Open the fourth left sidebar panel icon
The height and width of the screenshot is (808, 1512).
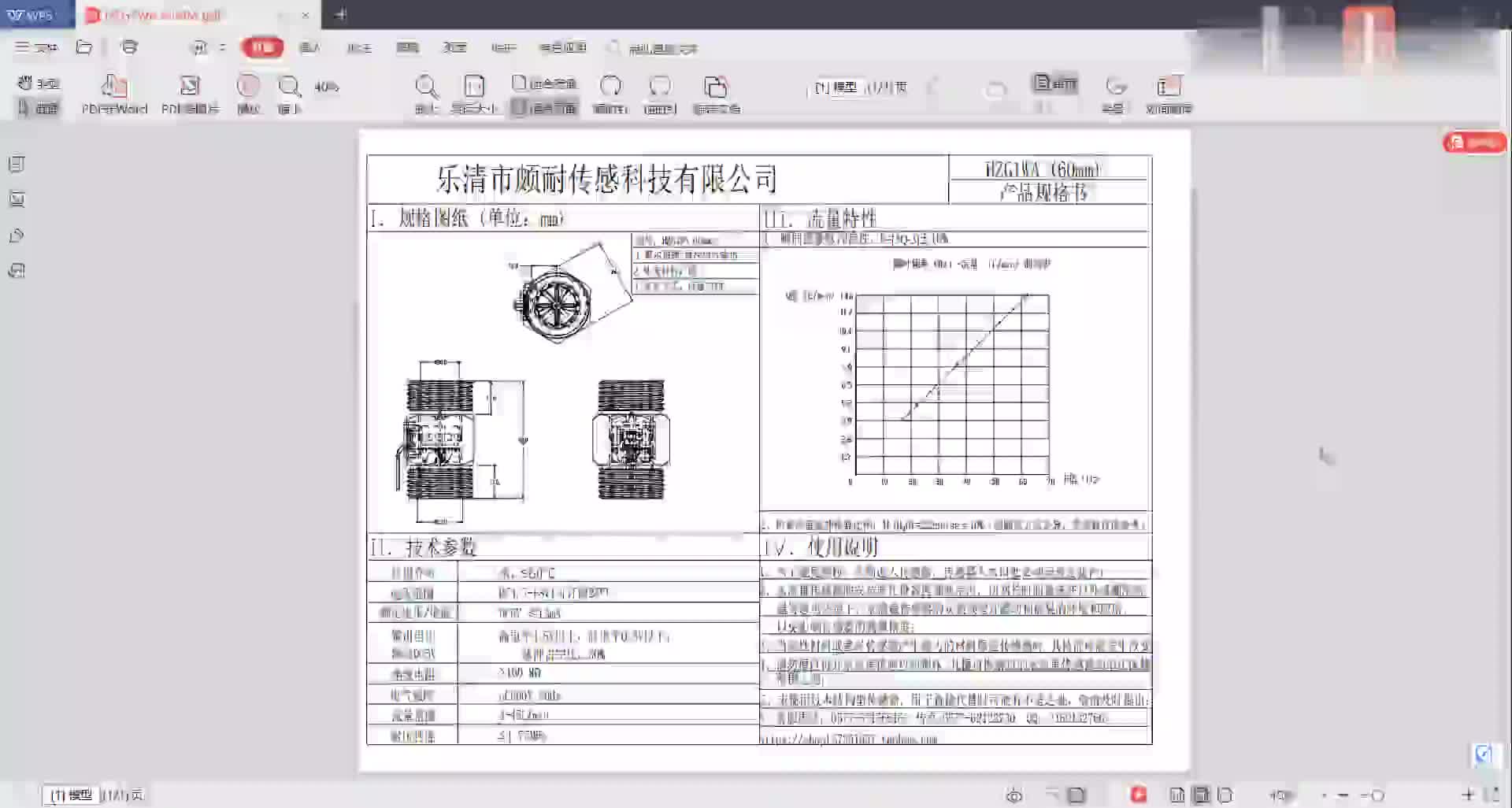point(17,271)
